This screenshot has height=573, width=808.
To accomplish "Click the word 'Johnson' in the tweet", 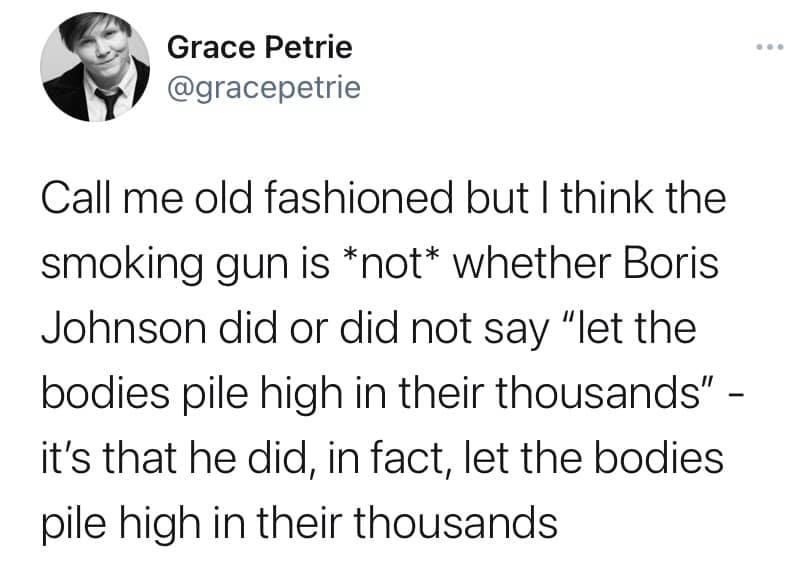I will pyautogui.click(x=124, y=328).
